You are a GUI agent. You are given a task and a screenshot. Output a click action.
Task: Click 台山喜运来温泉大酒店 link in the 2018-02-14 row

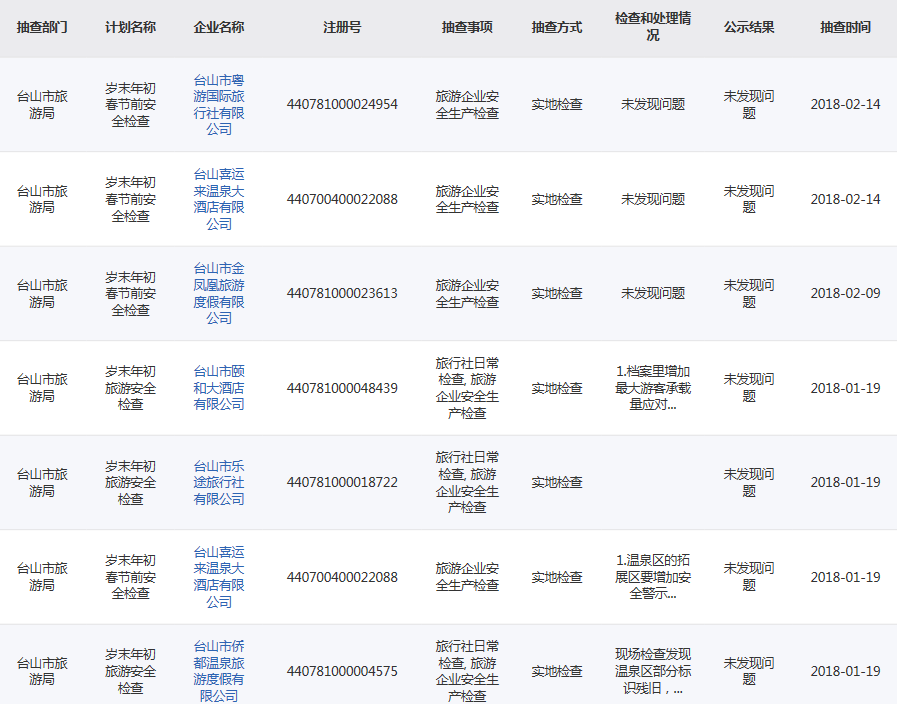tap(218, 199)
